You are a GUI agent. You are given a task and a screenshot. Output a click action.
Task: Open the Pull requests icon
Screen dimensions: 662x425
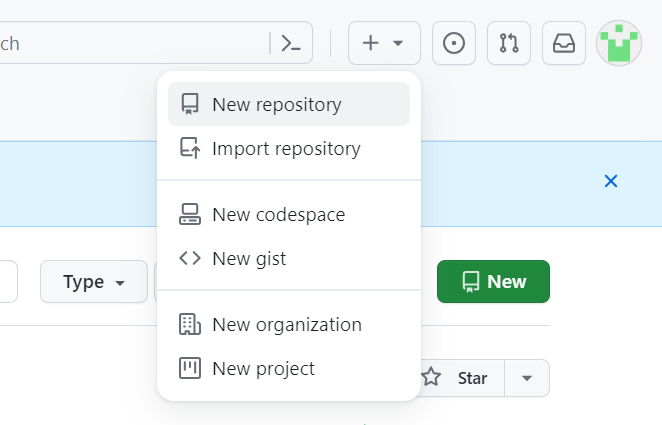click(509, 43)
